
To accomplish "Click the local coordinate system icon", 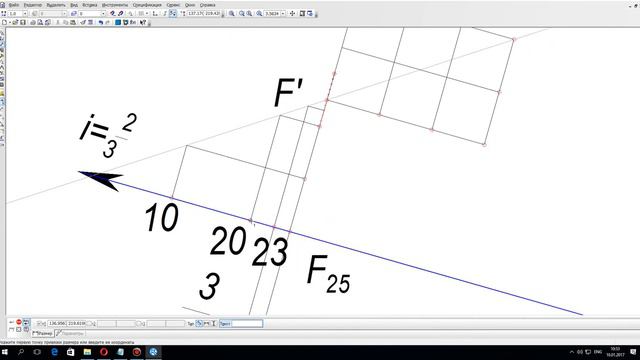I will coord(155,13).
